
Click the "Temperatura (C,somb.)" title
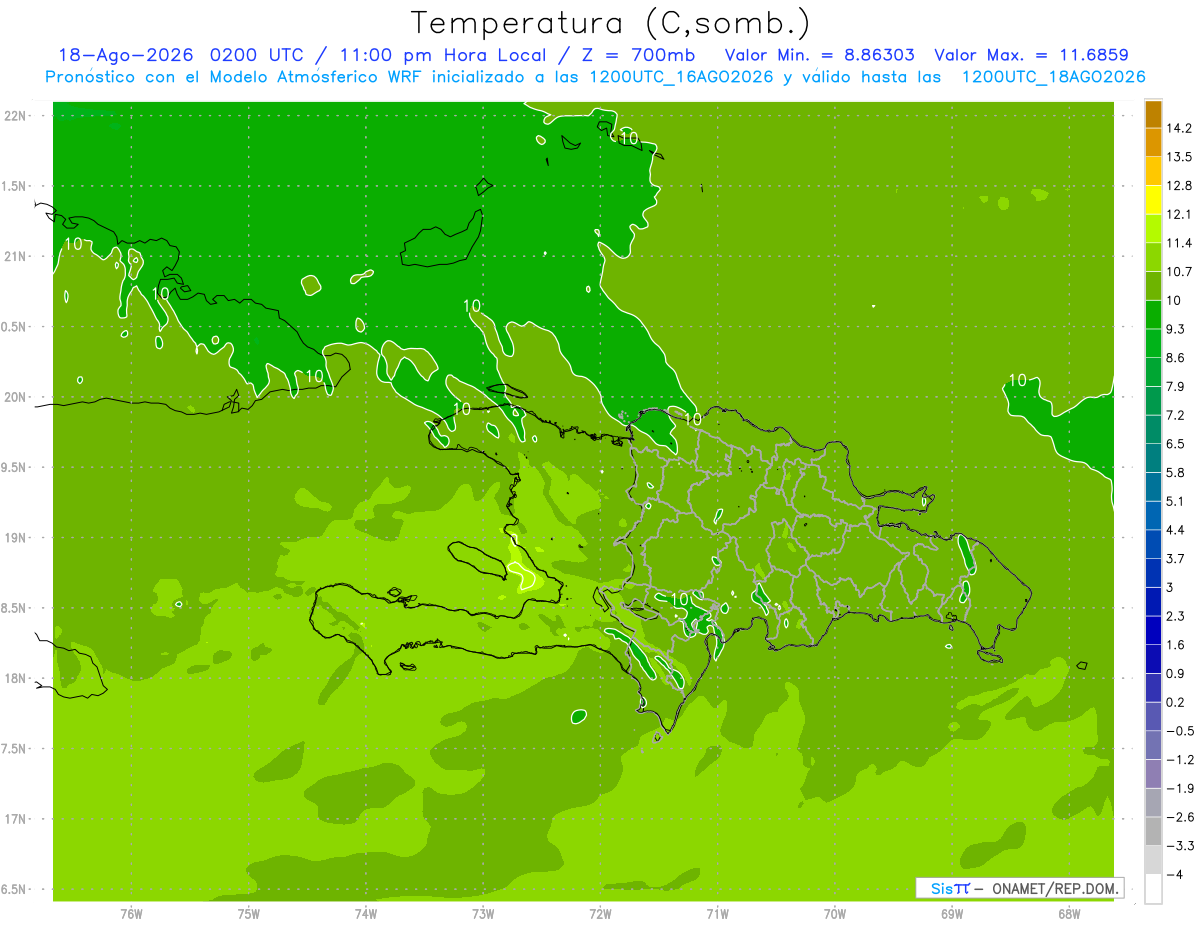611,23
